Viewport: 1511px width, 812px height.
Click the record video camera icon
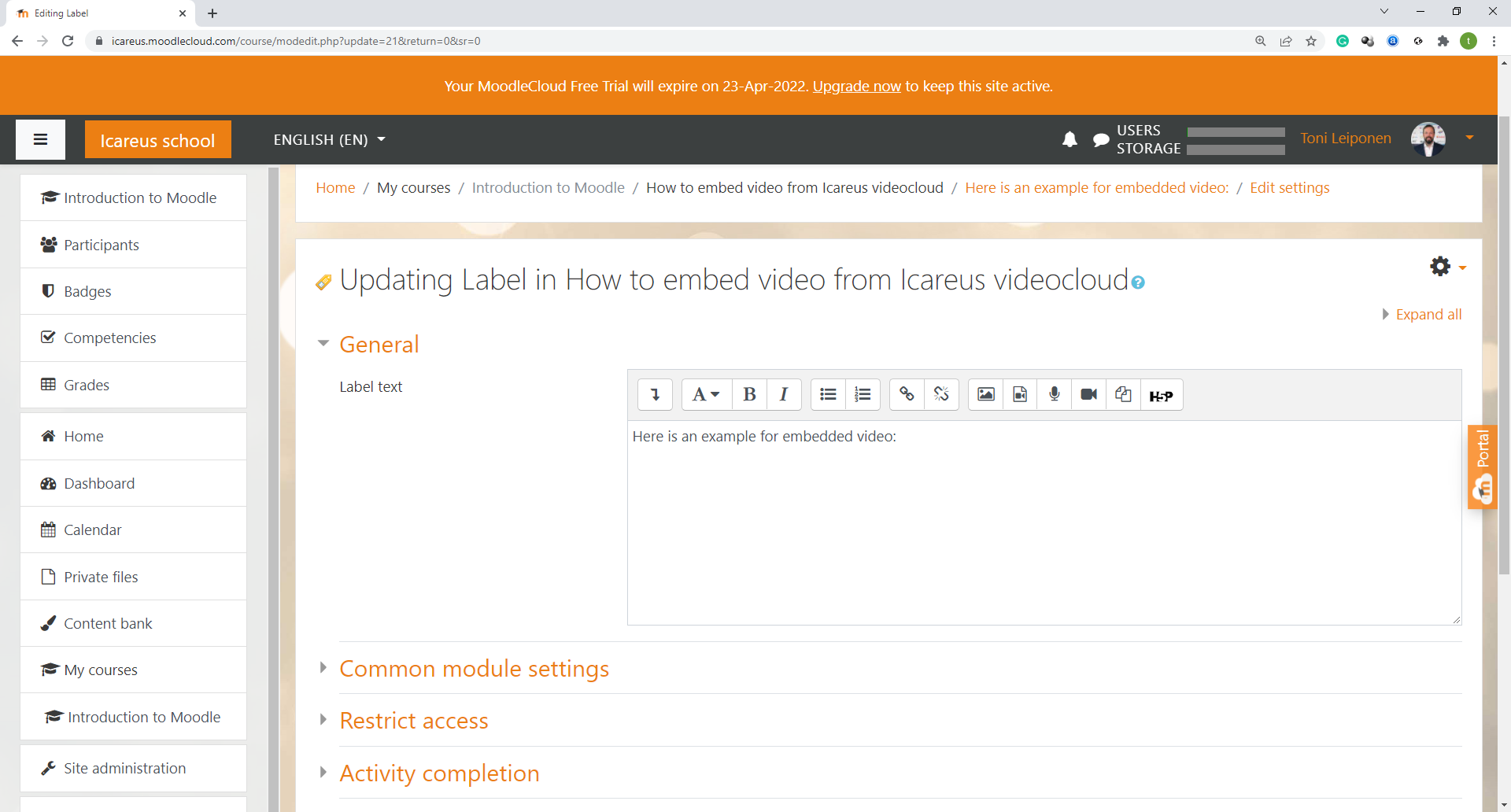point(1089,395)
